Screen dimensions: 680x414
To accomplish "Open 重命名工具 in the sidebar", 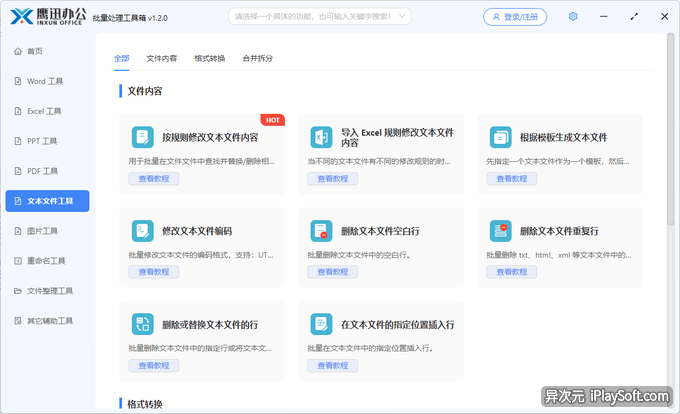I will click(47, 261).
